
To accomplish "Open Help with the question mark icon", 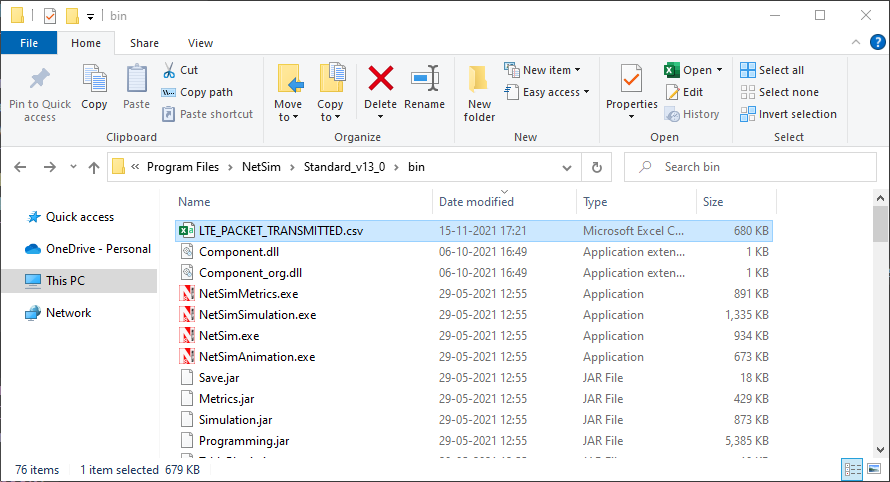I will click(878, 43).
